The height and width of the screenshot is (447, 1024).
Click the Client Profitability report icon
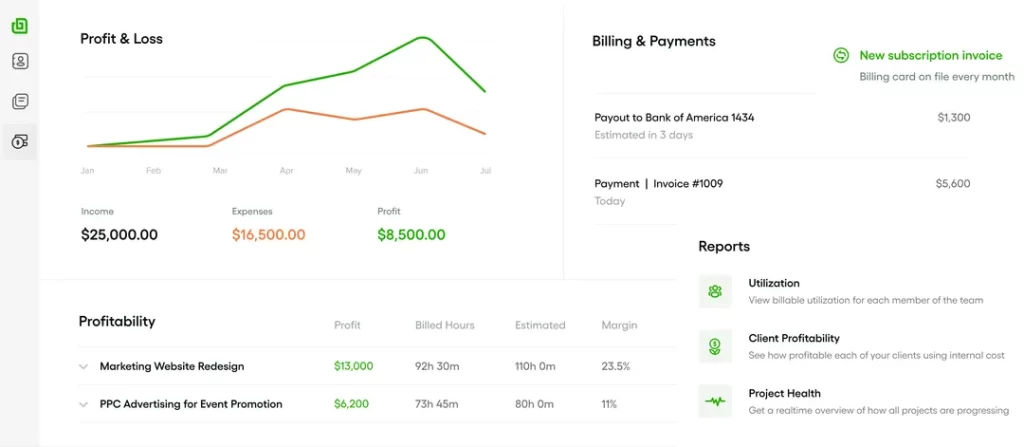tap(715, 347)
